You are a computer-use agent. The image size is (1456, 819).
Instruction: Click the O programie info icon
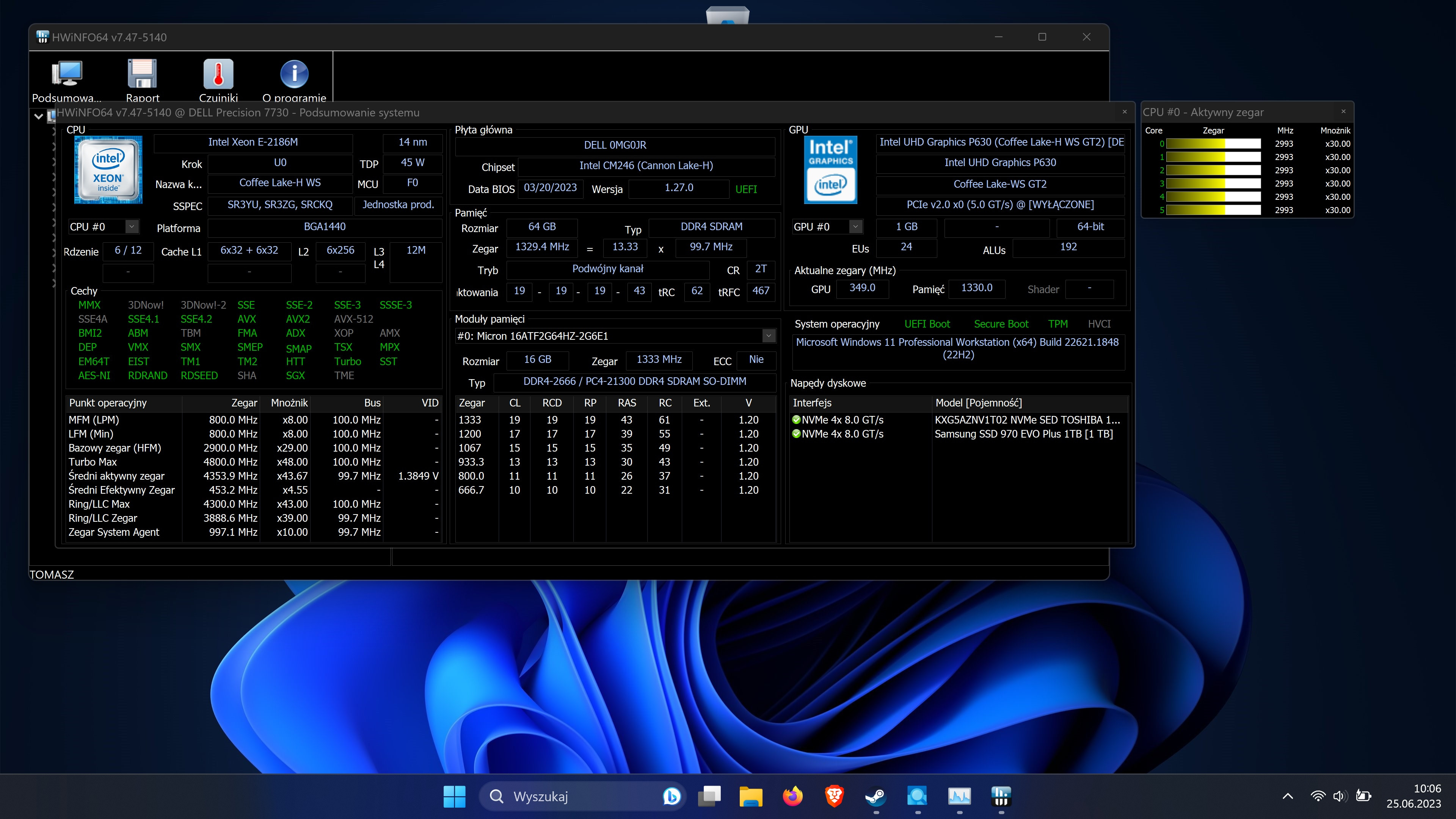pyautogui.click(x=294, y=74)
